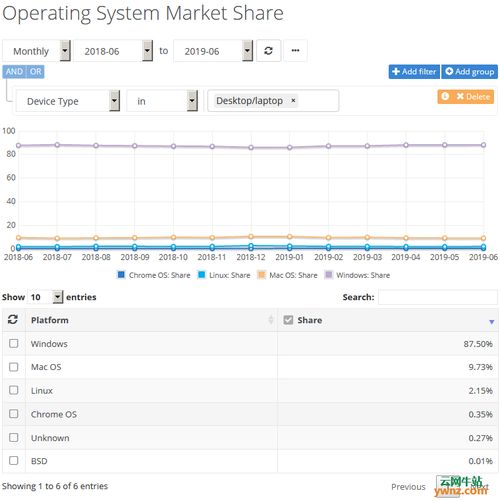Click the 2019-01 x-axis label
The image size is (500, 501).
tap(289, 257)
